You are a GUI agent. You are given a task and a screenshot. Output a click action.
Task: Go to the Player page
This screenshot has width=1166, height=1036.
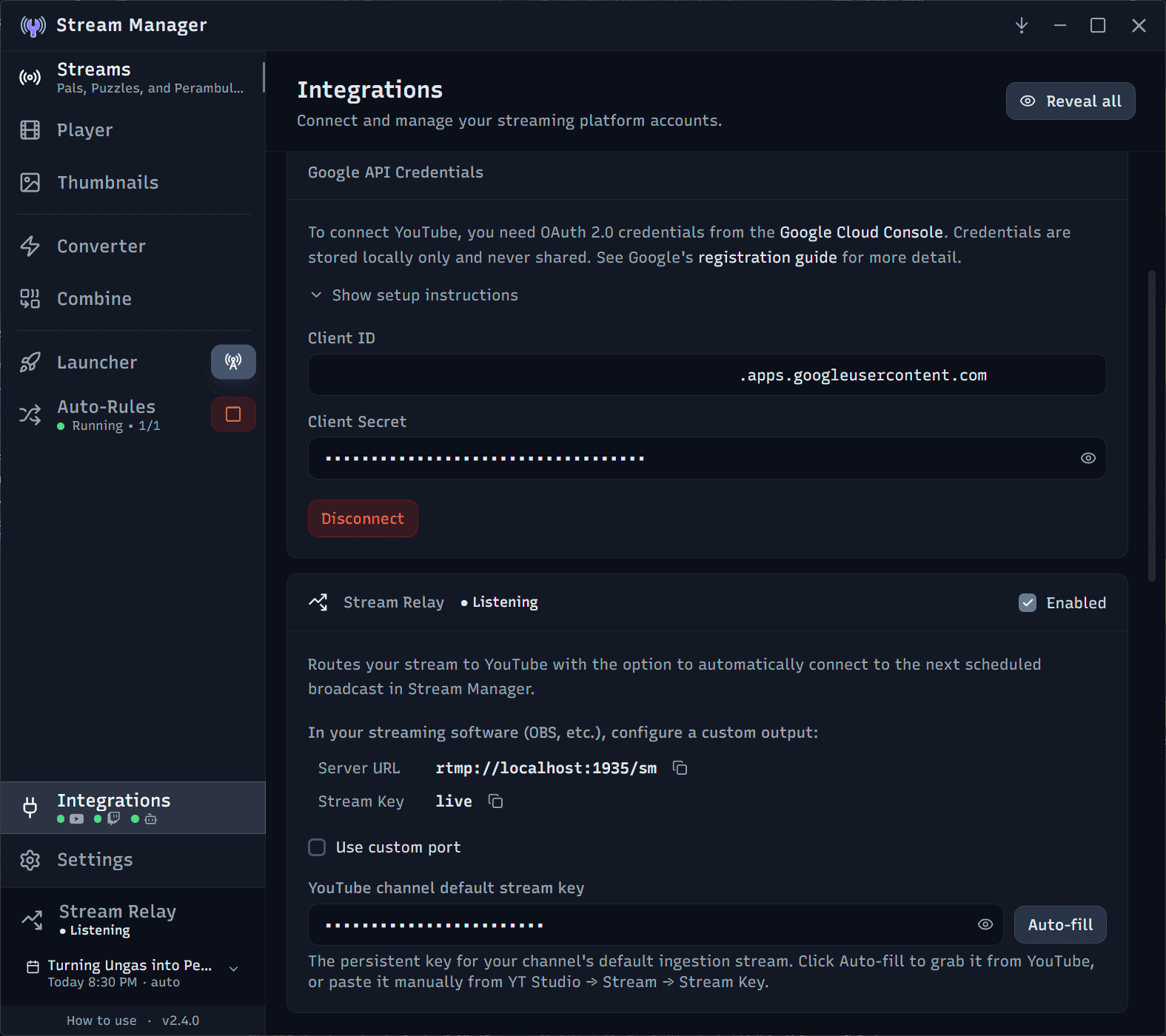pyautogui.click(x=133, y=130)
